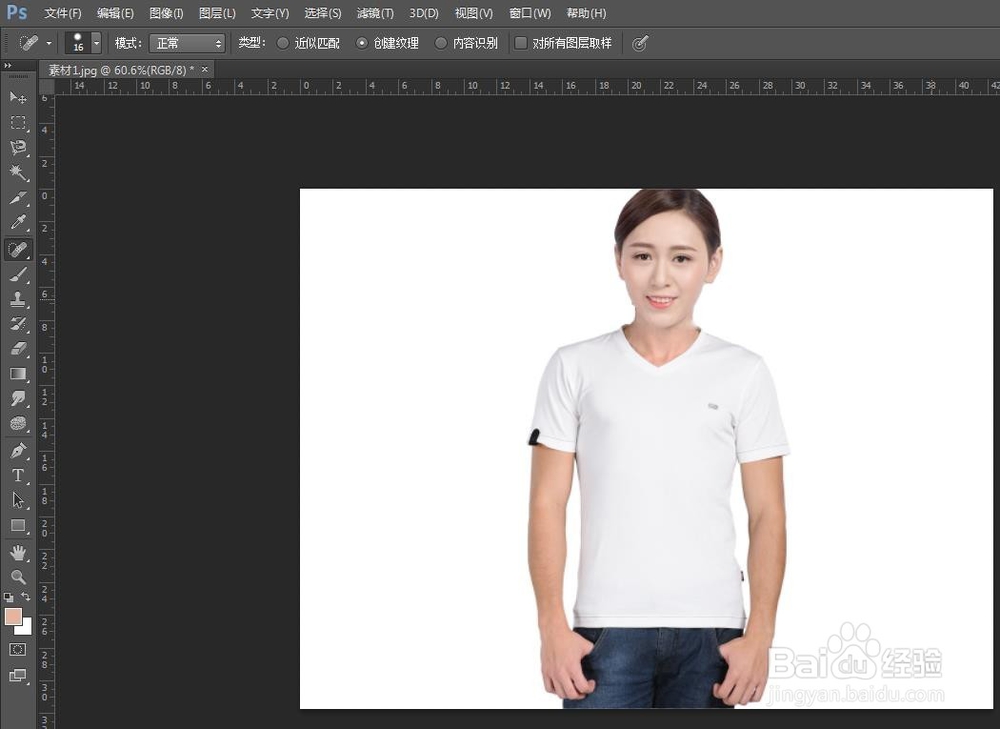Open the 滤镜 menu
Viewport: 1000px width, 729px height.
(375, 13)
